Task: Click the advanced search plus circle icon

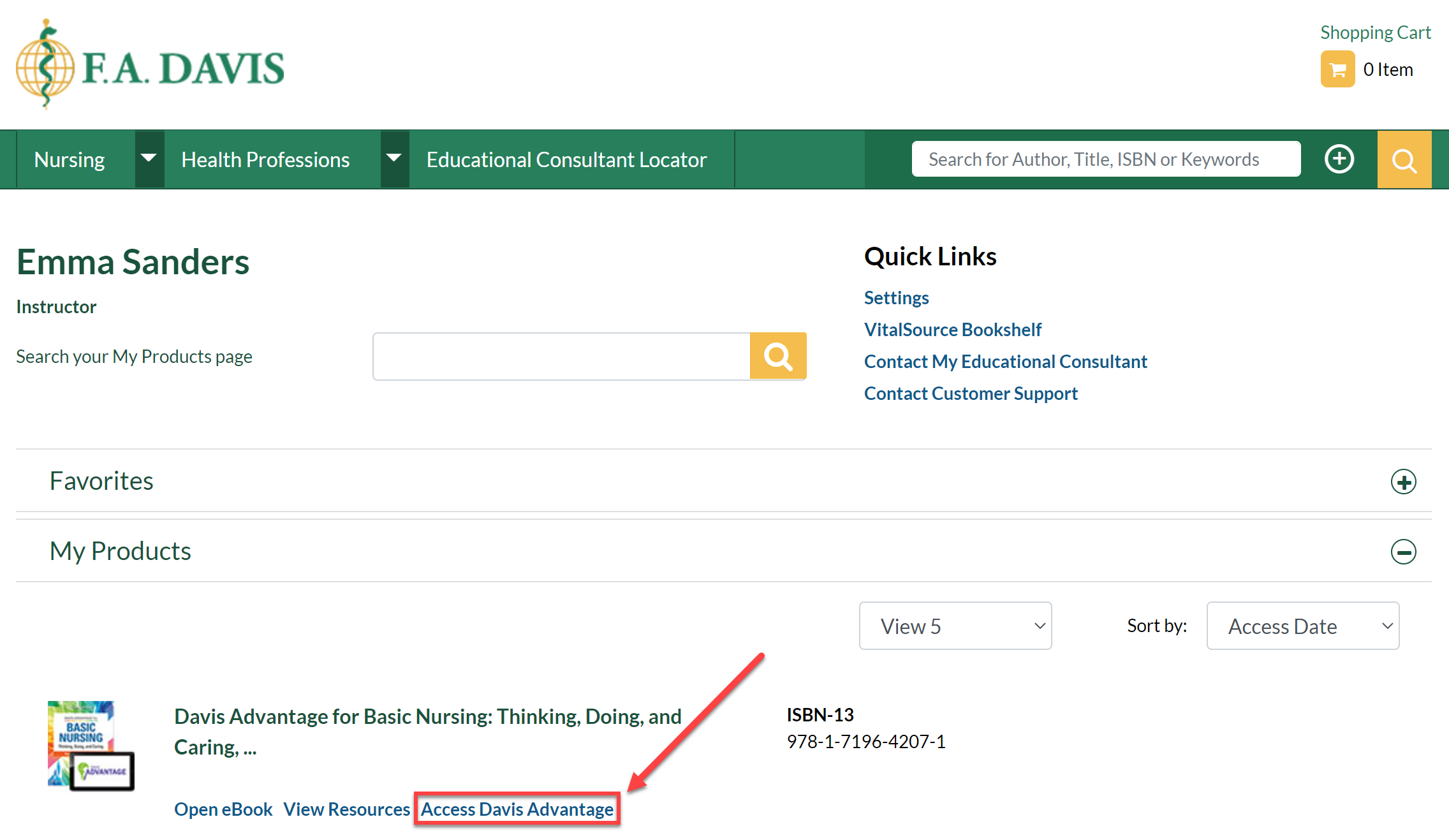Action: coord(1339,159)
